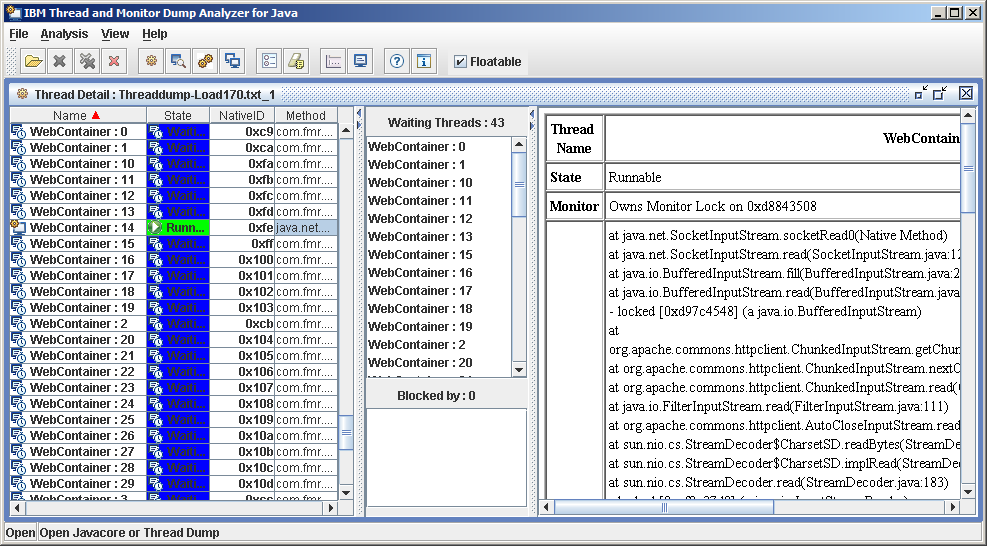Screen dimensions: 987x546
Task: Open the File menu
Action: pyautogui.click(x=19, y=34)
